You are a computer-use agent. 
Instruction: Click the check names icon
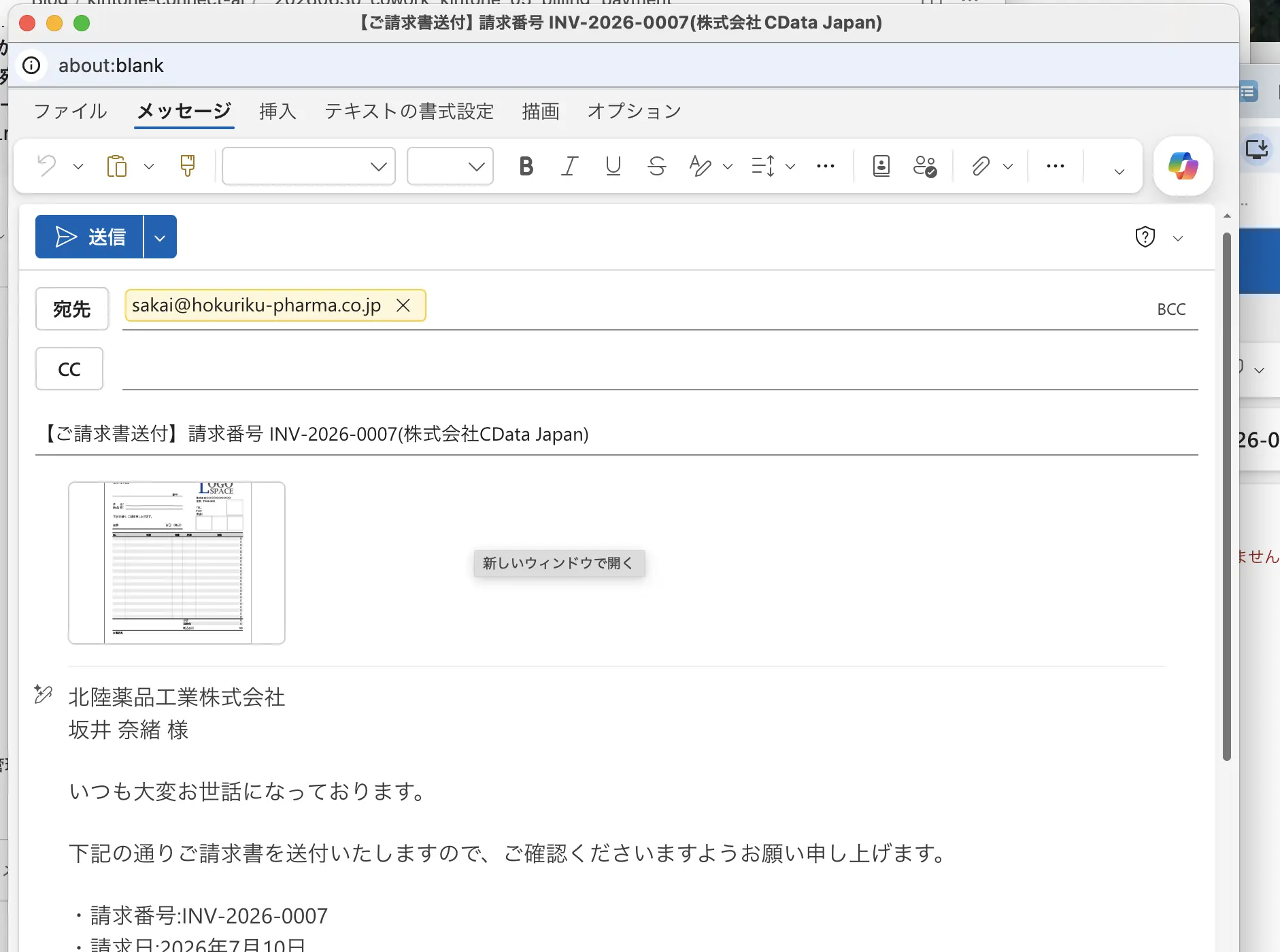(x=925, y=166)
